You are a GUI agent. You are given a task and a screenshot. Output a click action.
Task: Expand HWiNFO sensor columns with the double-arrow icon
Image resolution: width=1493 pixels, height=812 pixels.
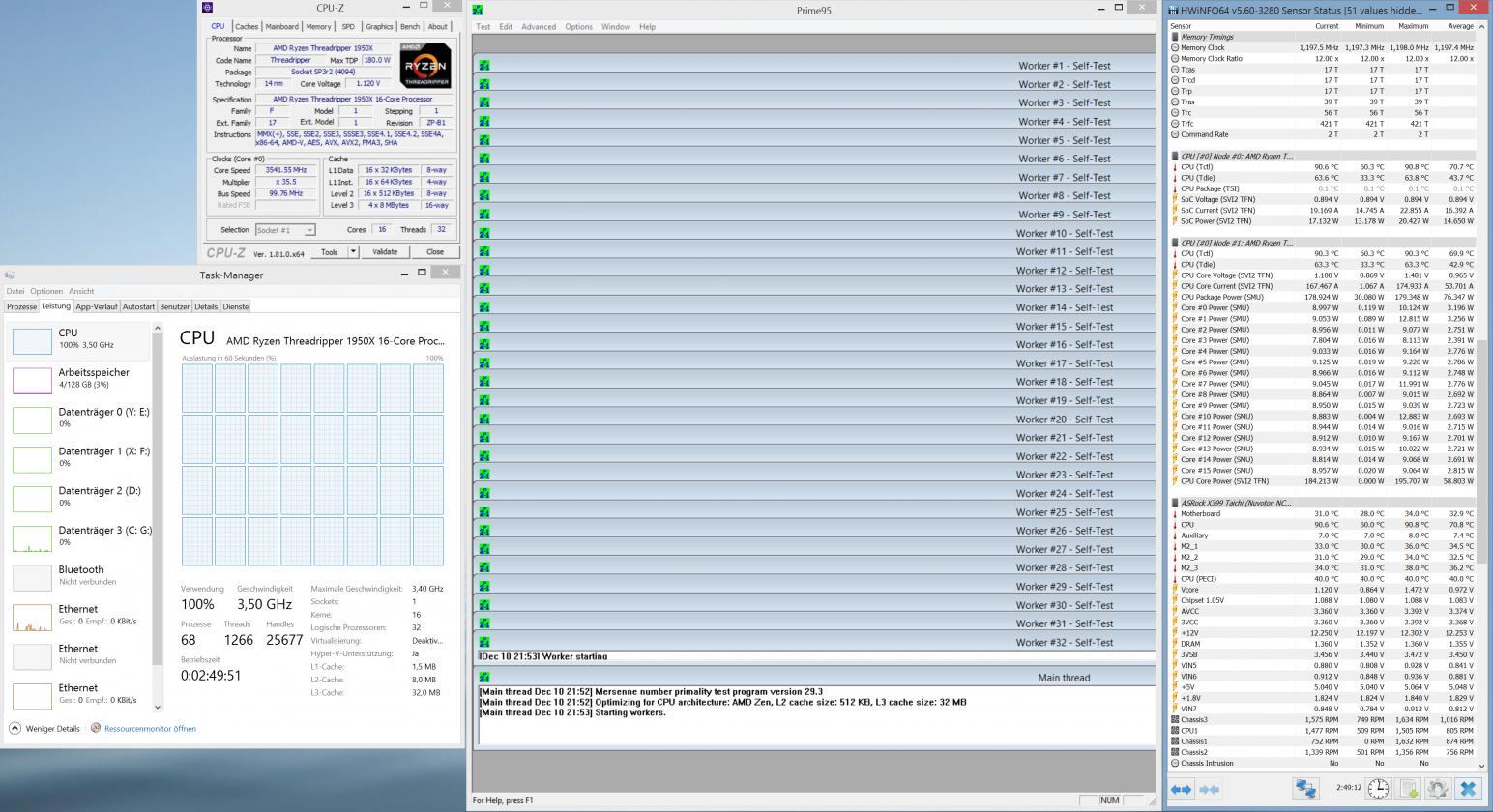pos(1181,789)
